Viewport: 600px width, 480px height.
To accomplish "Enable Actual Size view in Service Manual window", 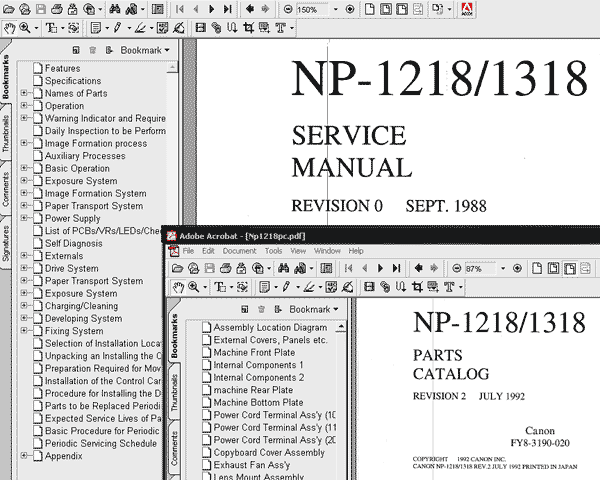I will [369, 9].
